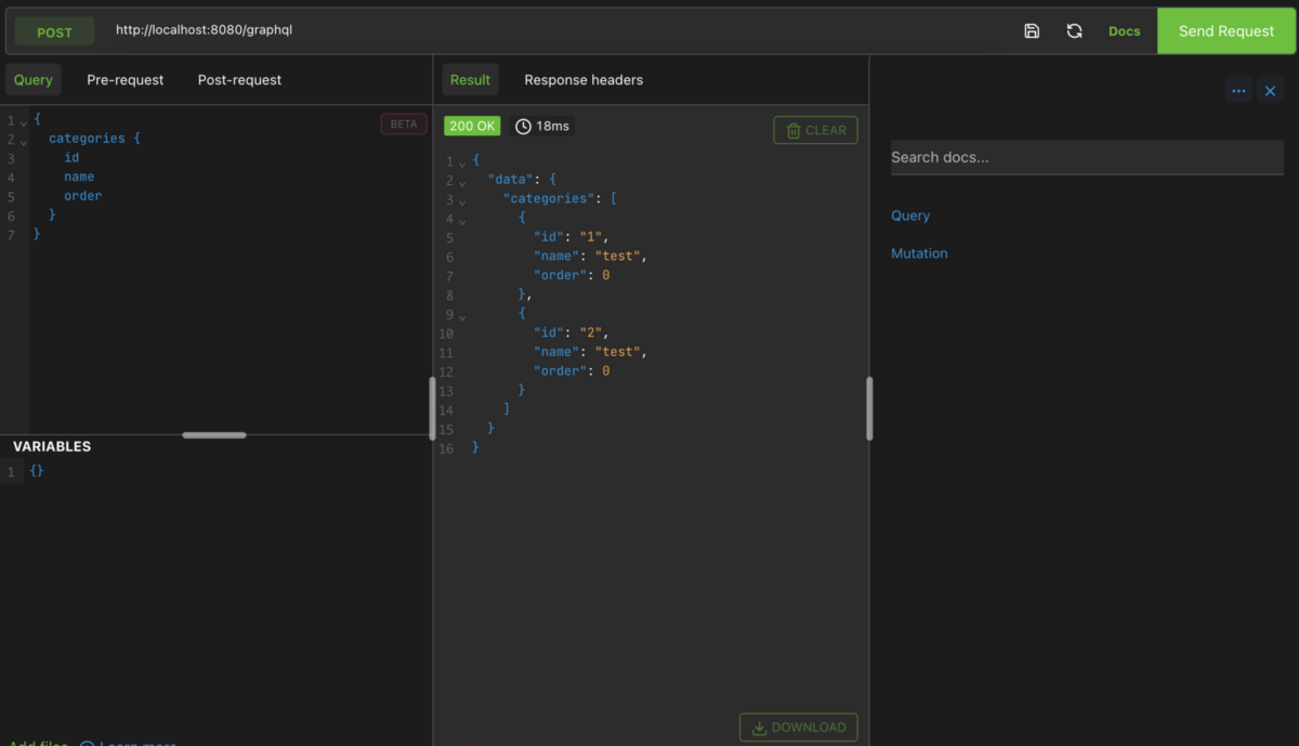Fold the "data" object in result
The image size is (1299, 746).
(462, 182)
